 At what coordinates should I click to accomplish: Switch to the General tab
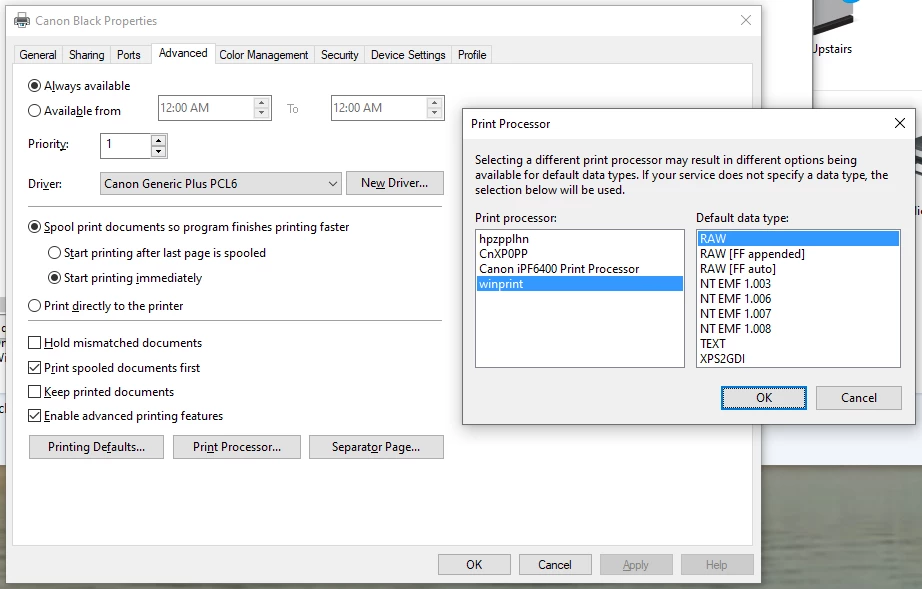38,55
